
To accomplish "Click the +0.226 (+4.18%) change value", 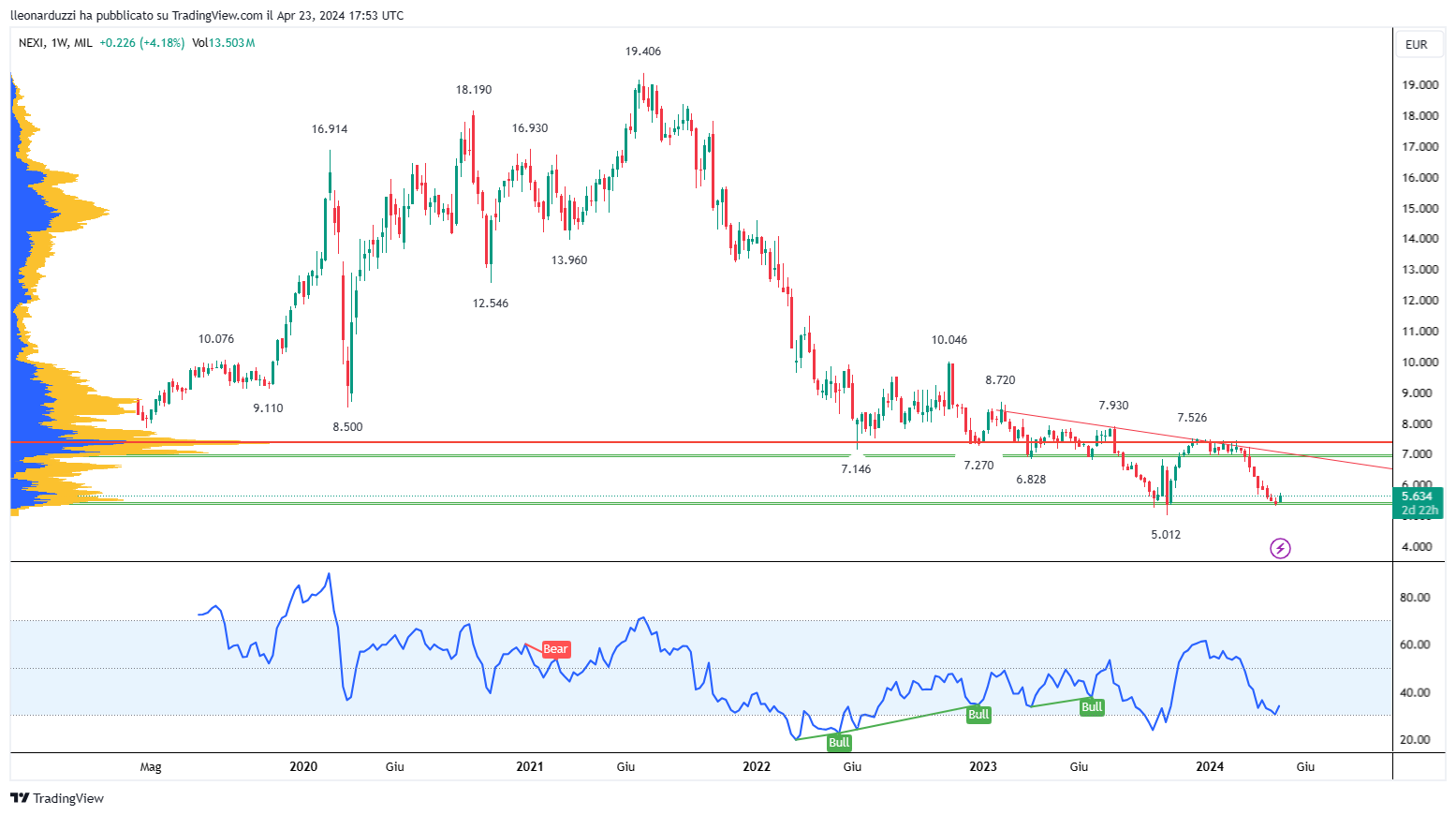I will tap(142, 43).
